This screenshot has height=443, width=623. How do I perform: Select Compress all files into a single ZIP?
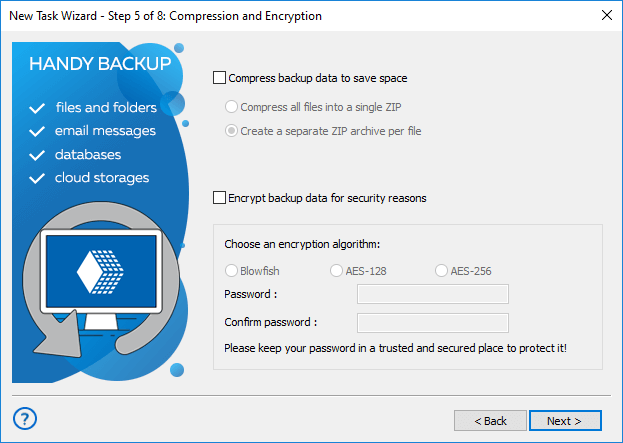[x=232, y=107]
